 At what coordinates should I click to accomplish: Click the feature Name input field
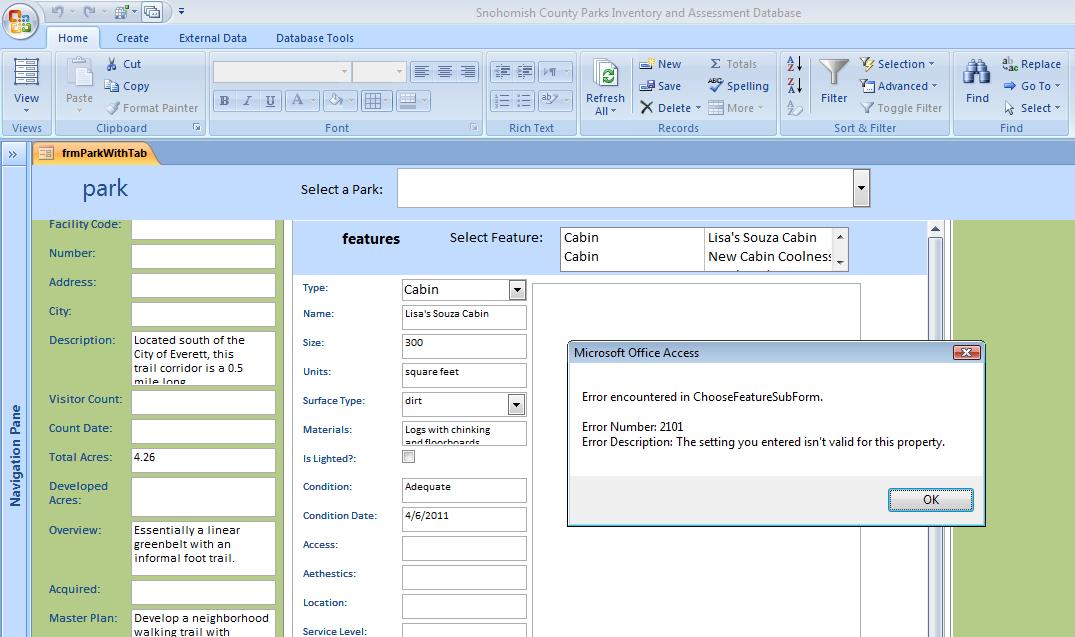[x=464, y=317]
